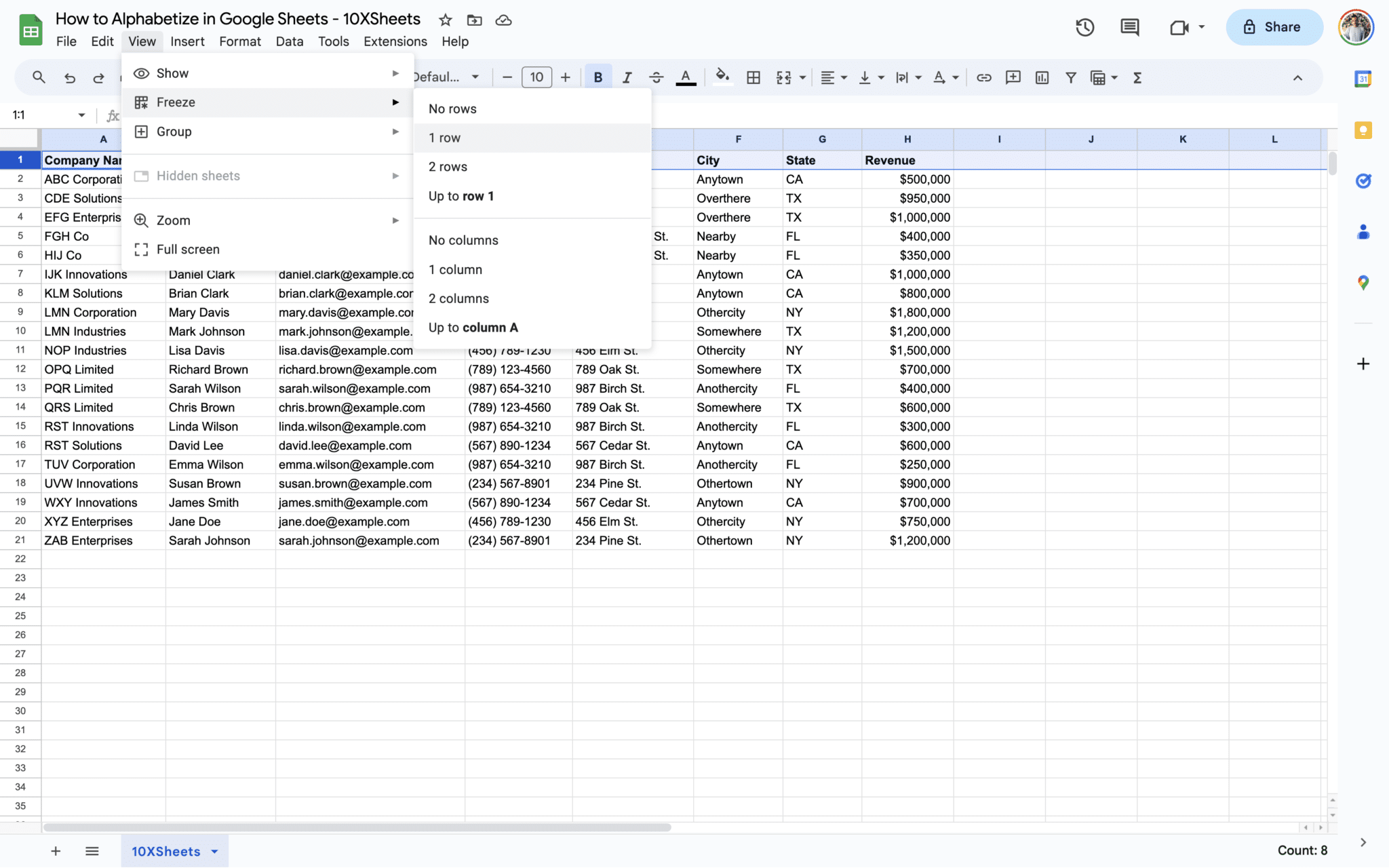The width and height of the screenshot is (1389, 868).
Task: Open the 10XSheets tab options arrow
Action: click(x=215, y=851)
